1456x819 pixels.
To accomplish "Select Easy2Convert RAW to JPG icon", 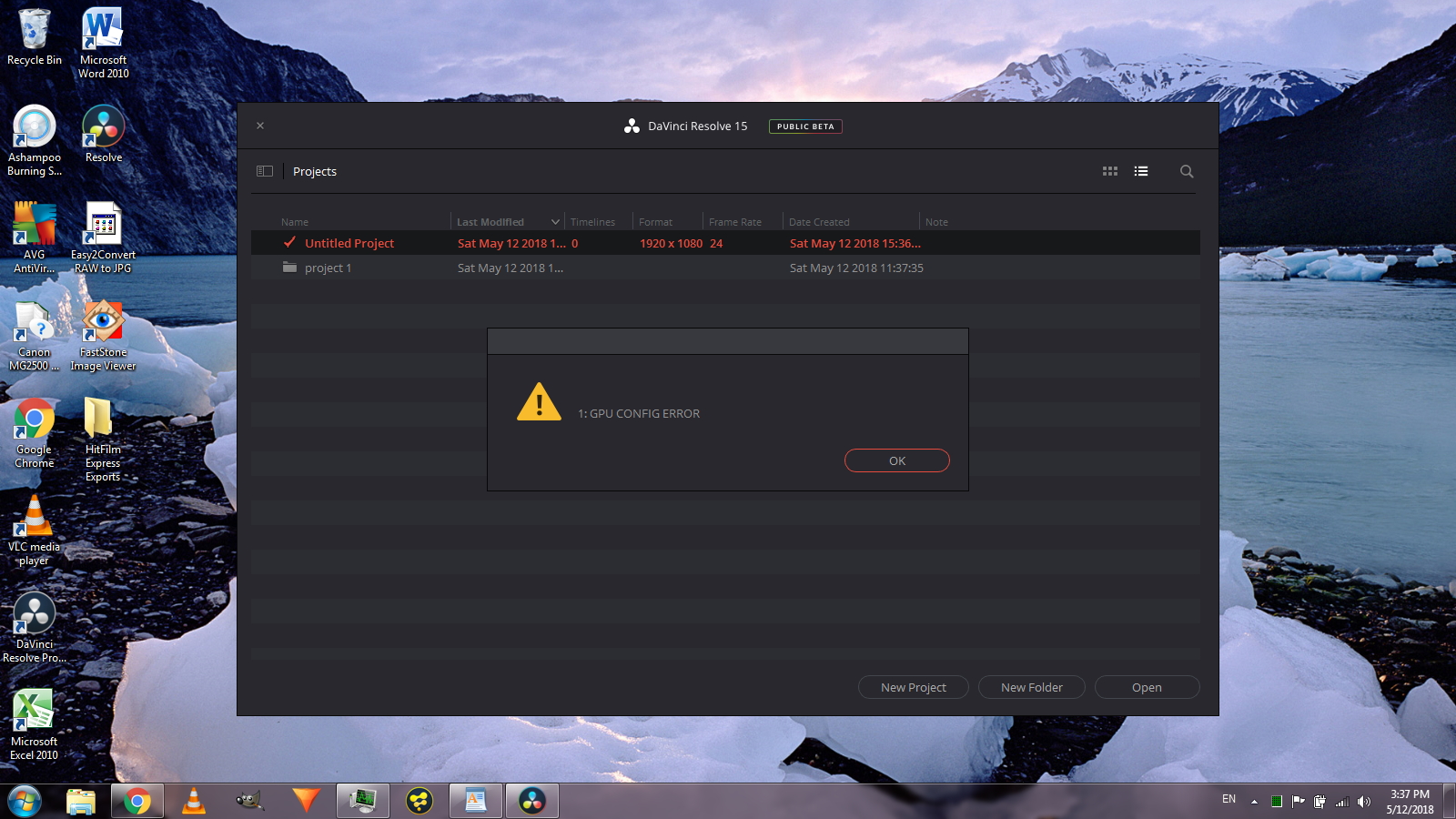I will [103, 238].
